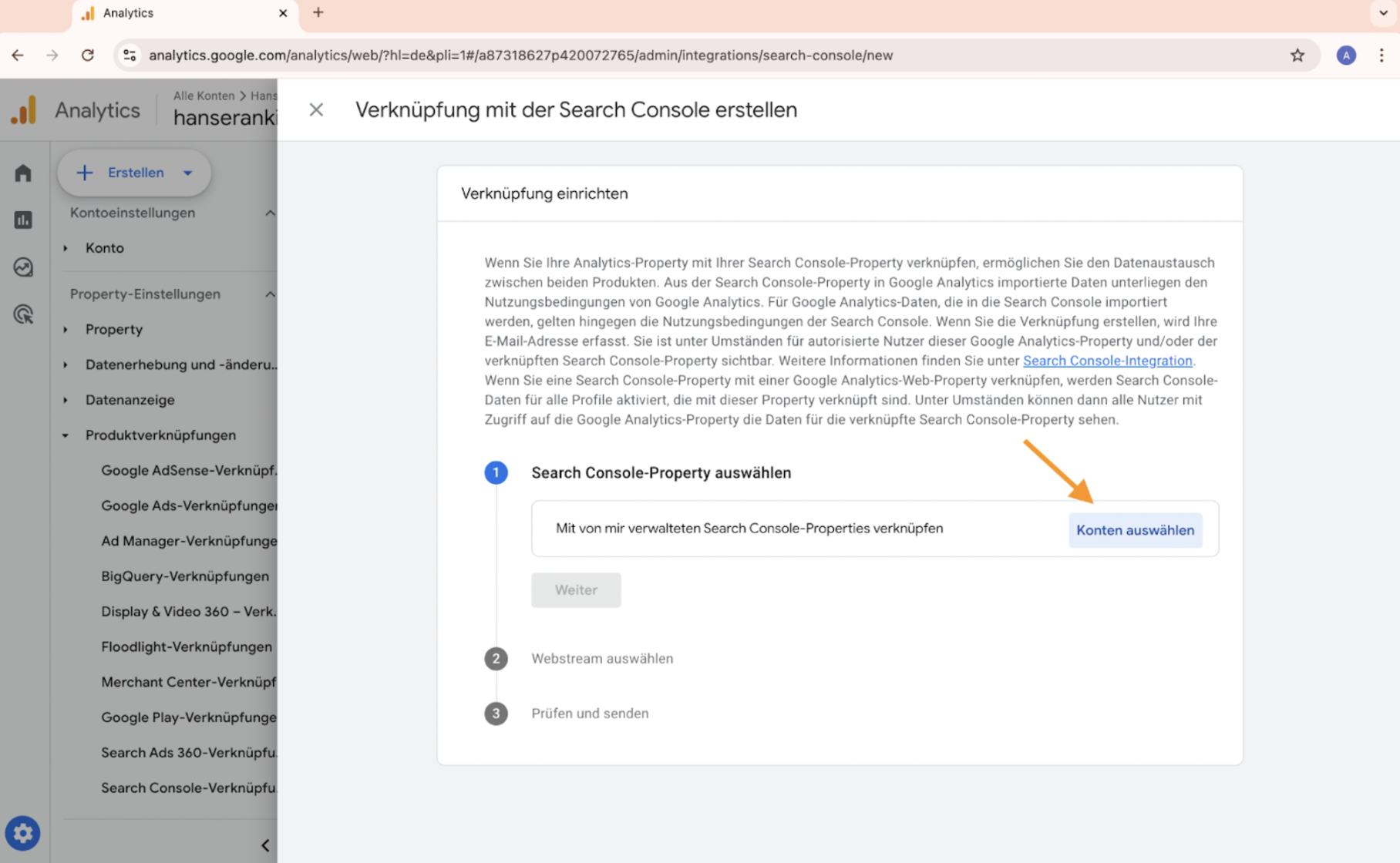Image resolution: width=1400 pixels, height=863 pixels.
Task: Open Google Ads-Verknüpfungen
Action: click(x=188, y=505)
